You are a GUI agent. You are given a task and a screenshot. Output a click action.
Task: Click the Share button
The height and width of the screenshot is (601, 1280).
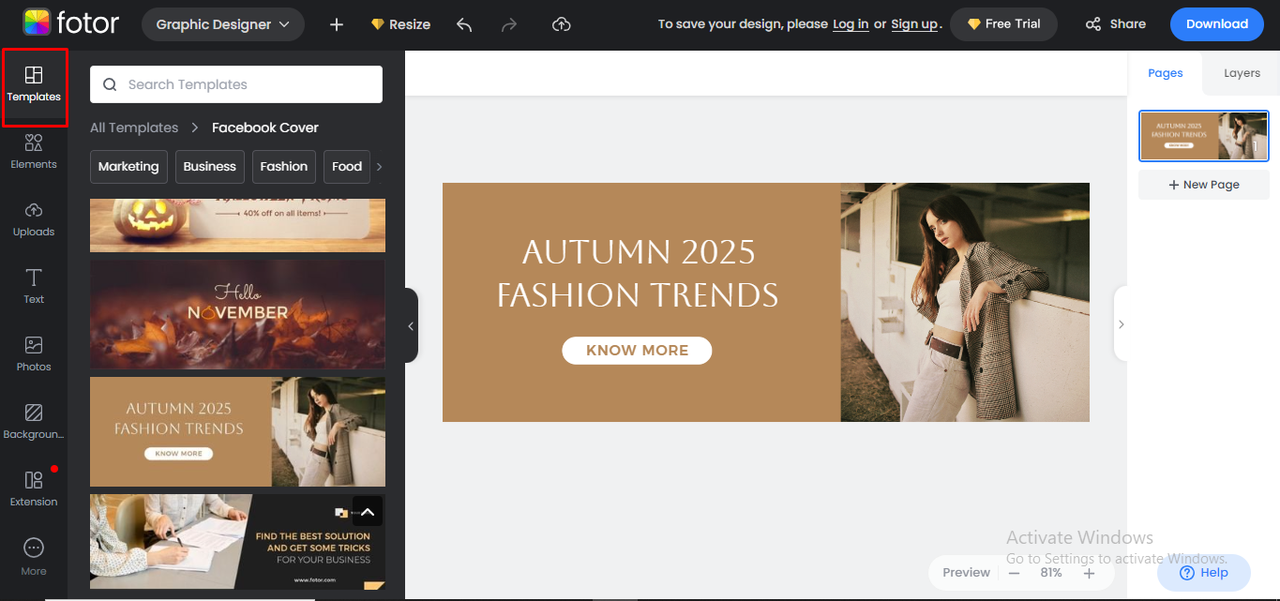[1116, 24]
